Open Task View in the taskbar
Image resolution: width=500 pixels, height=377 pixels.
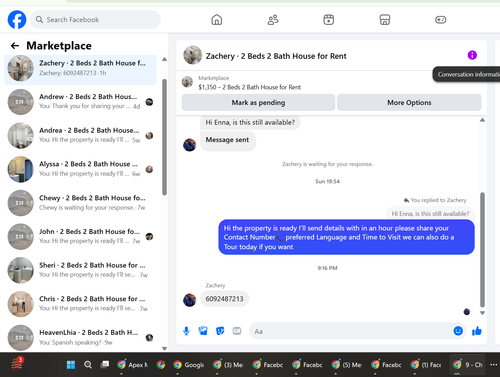105,364
